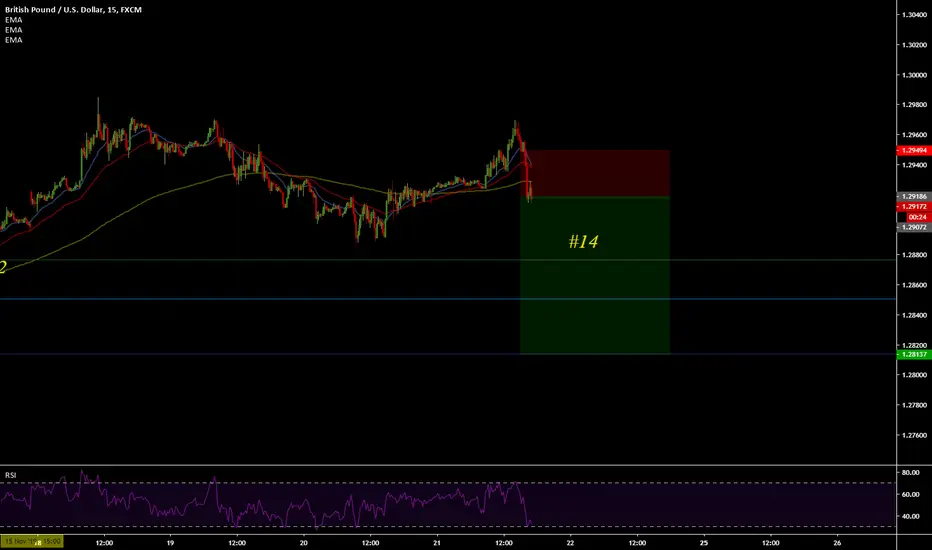Click the 60.00 RSI scale value
This screenshot has width=932, height=550.
(x=911, y=495)
